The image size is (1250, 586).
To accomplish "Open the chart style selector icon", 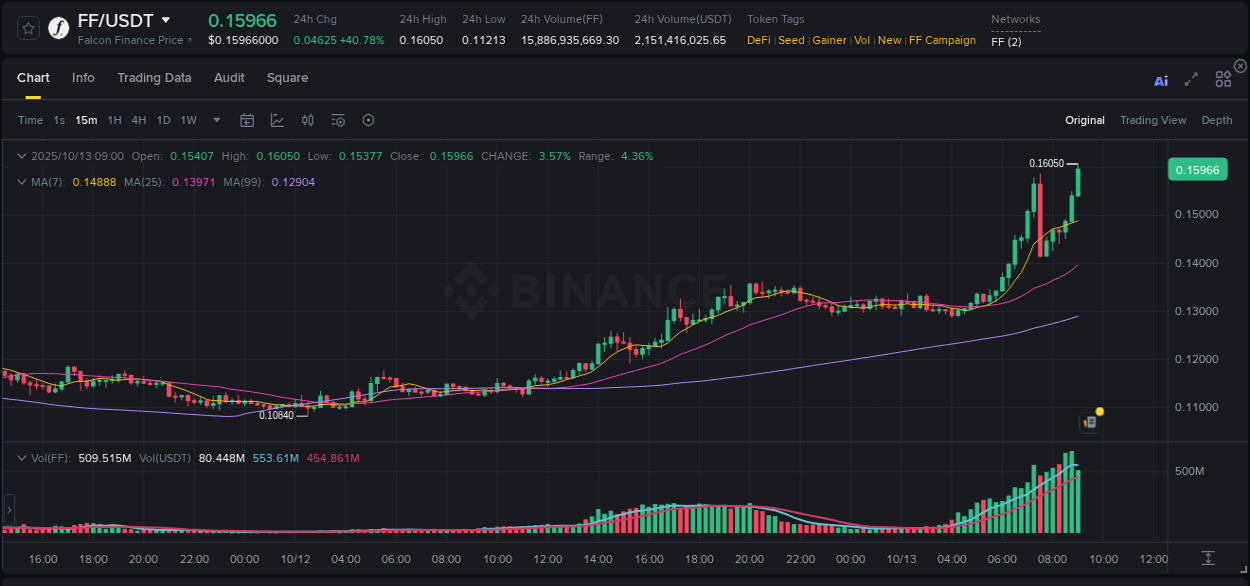I will click(278, 119).
